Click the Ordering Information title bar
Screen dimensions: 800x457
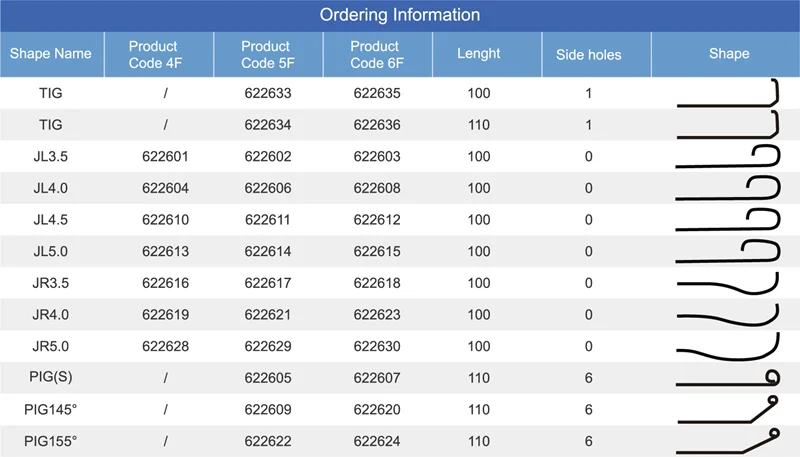pyautogui.click(x=400, y=15)
